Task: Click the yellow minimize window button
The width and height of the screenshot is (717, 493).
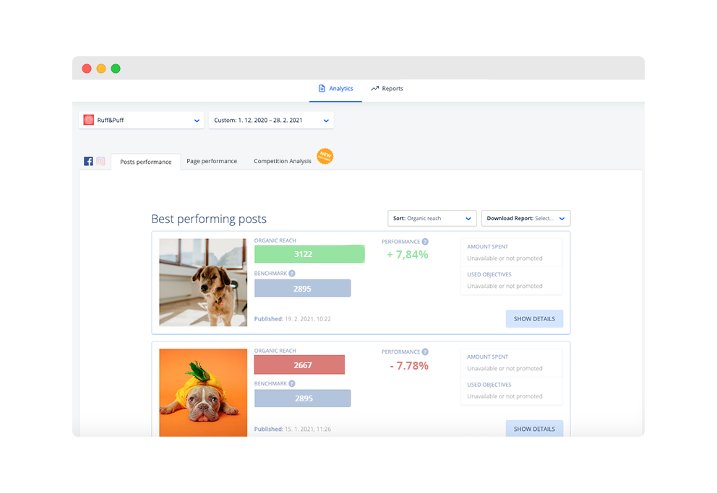Action: 101,69
